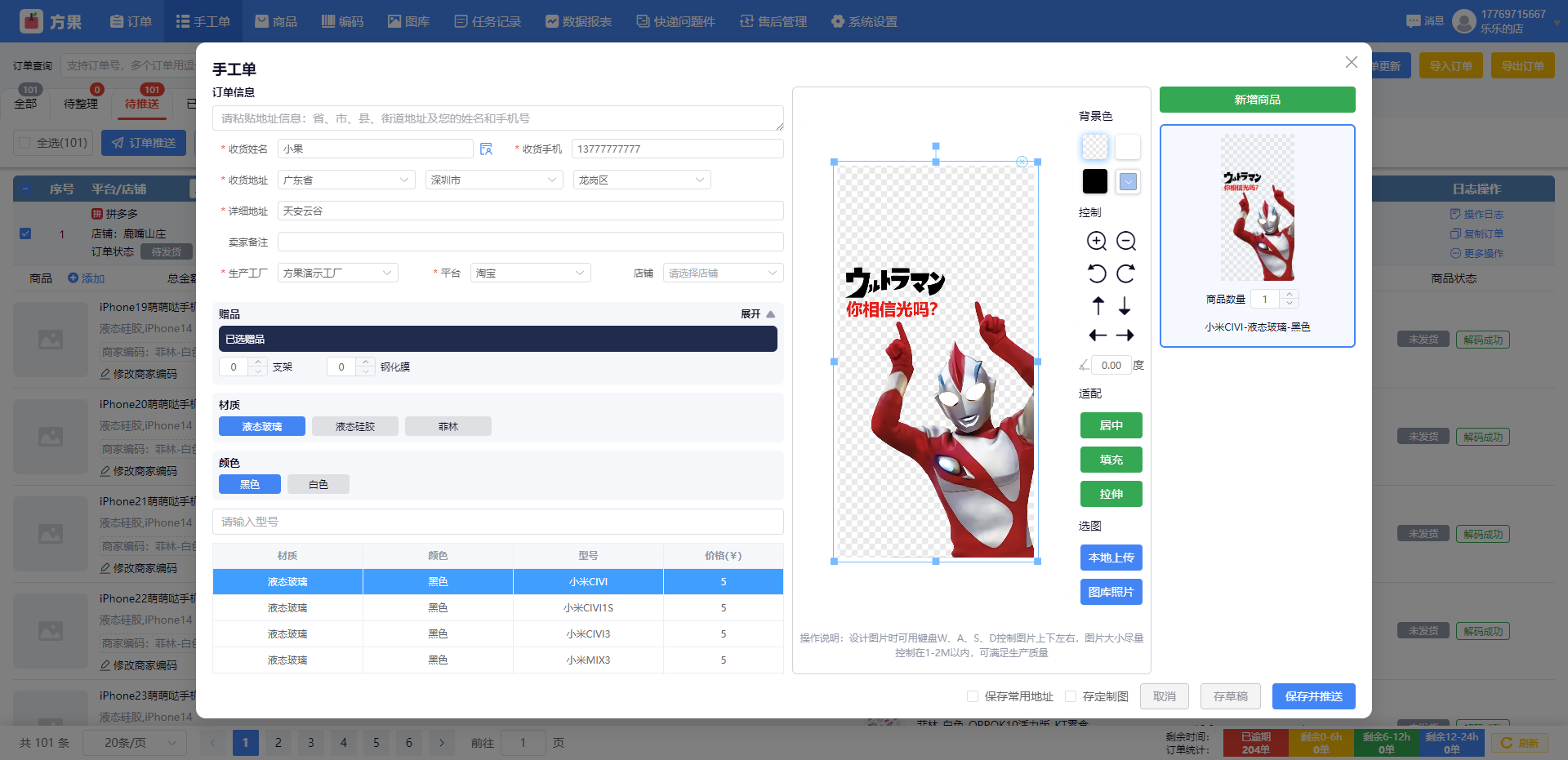Click the user avatar in header
The height and width of the screenshot is (760, 1568).
1464,21
